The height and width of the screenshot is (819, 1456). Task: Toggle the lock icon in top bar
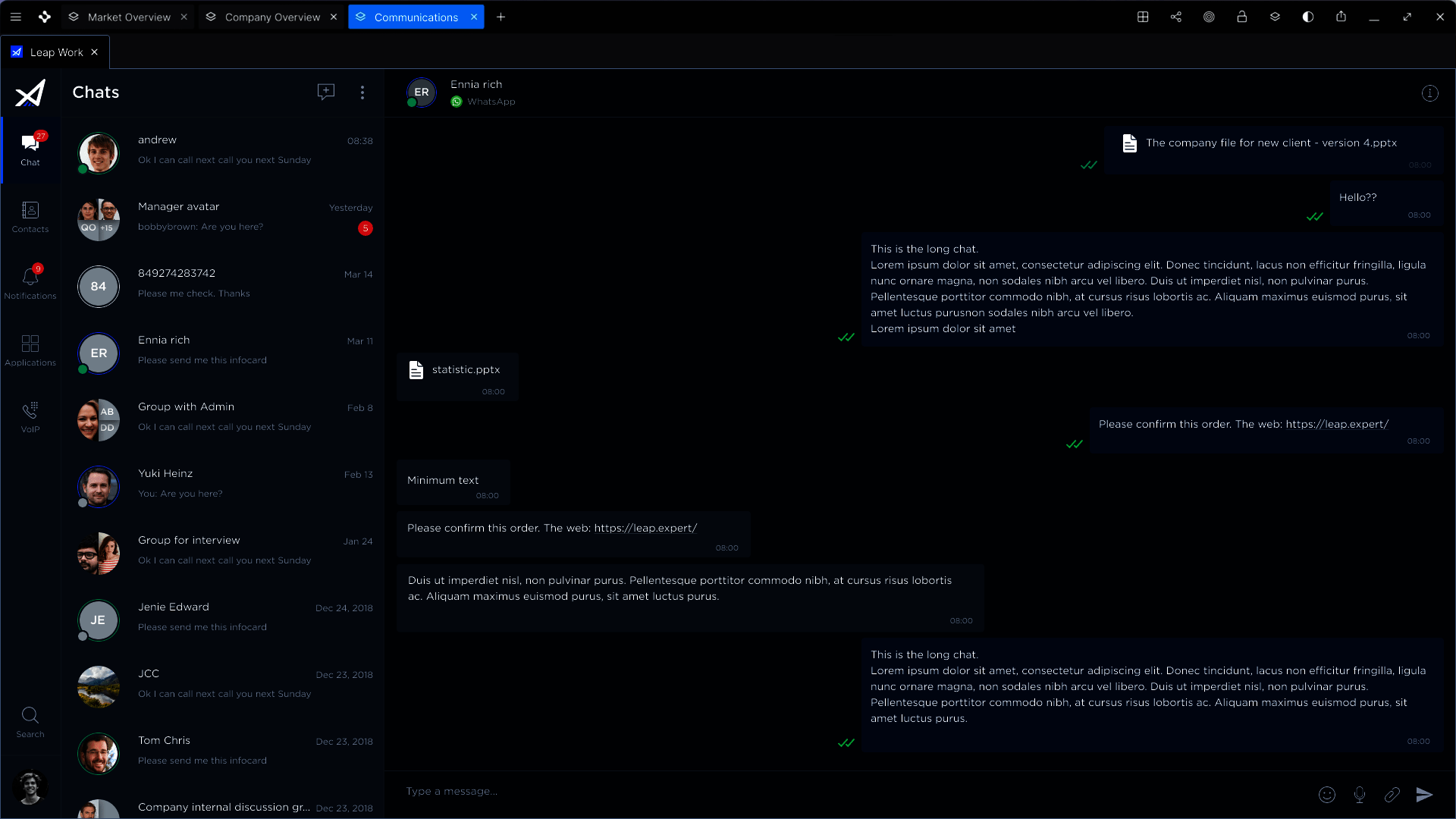1241,17
